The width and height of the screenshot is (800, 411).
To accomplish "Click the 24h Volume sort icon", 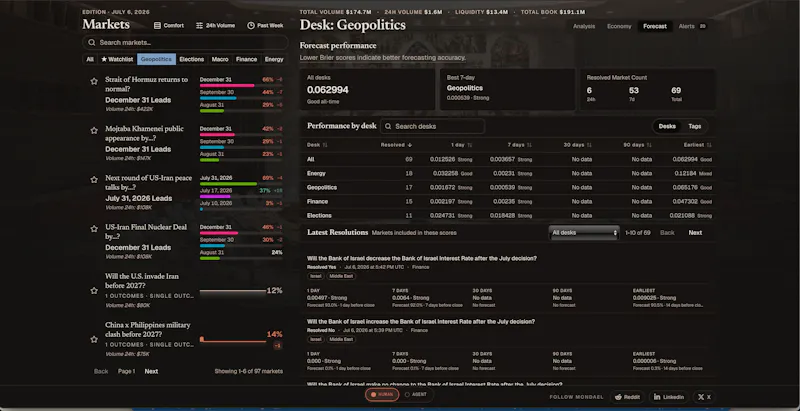I will [x=199, y=25].
